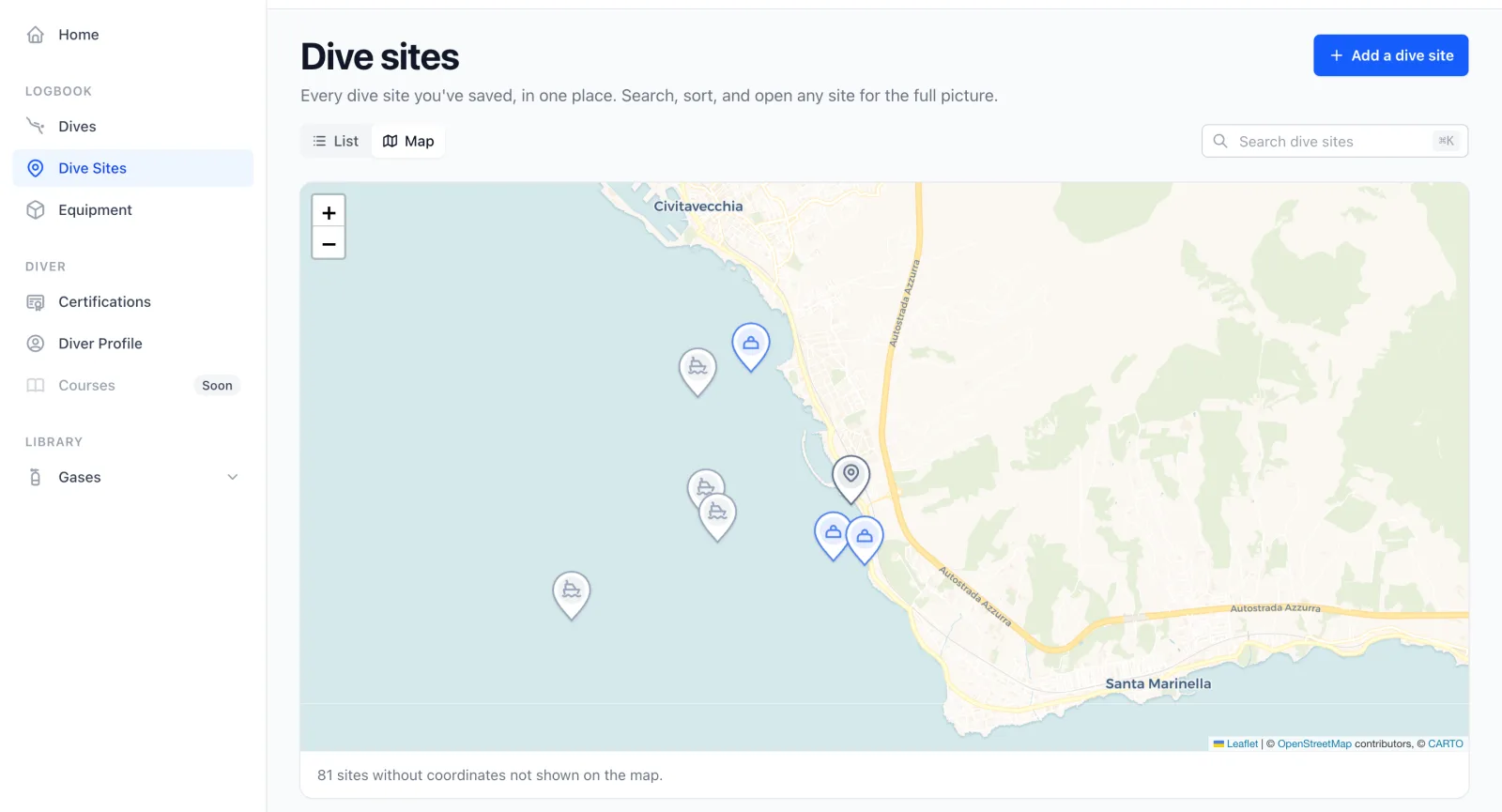The height and width of the screenshot is (812, 1502).
Task: Click the Dive sites page heading
Action: click(380, 56)
